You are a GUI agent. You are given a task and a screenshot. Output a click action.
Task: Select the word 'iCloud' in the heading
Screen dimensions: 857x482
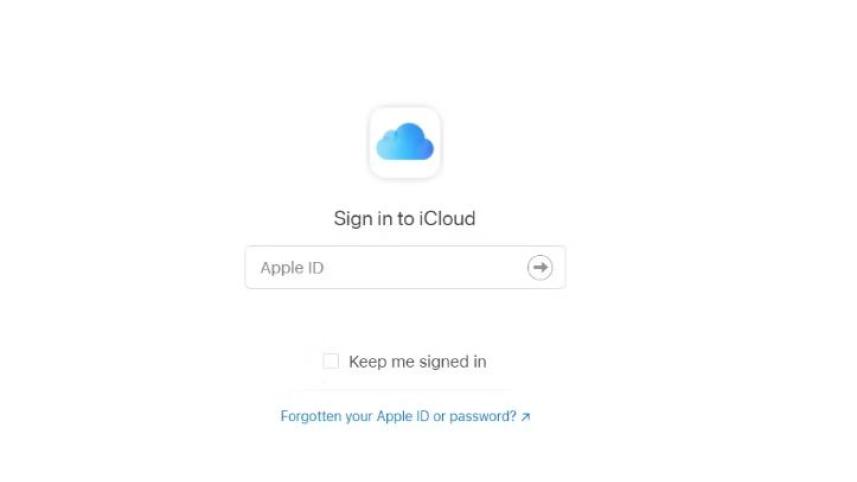(447, 219)
